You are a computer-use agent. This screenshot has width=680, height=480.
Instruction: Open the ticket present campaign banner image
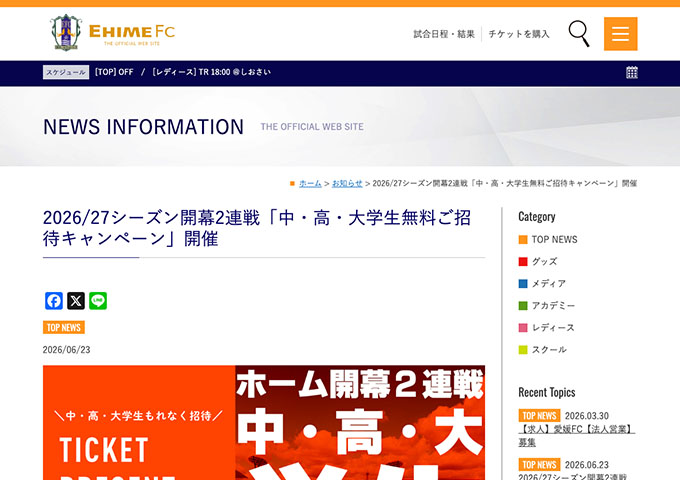(264, 423)
